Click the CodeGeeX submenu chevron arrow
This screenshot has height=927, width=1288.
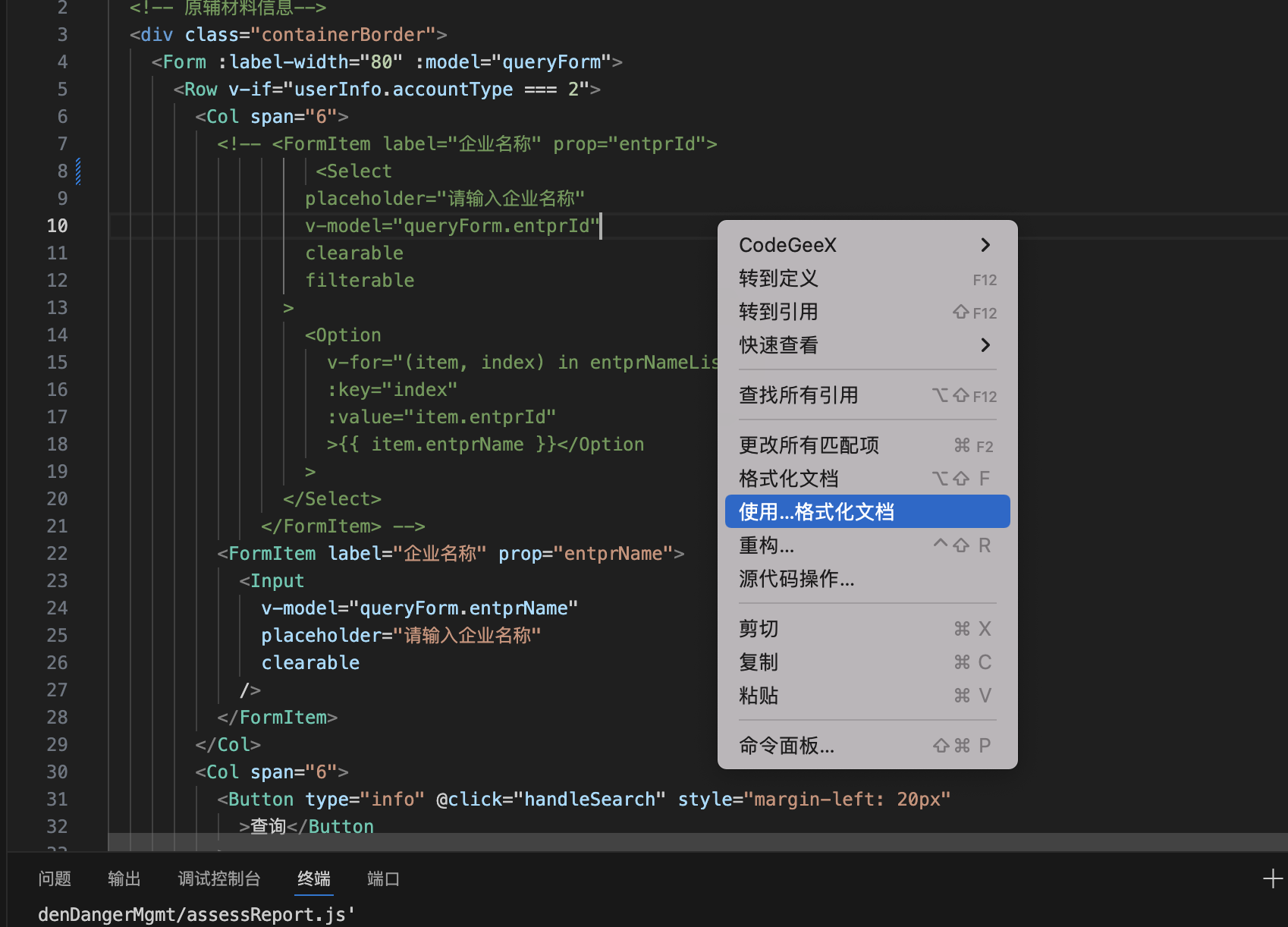tap(985, 245)
